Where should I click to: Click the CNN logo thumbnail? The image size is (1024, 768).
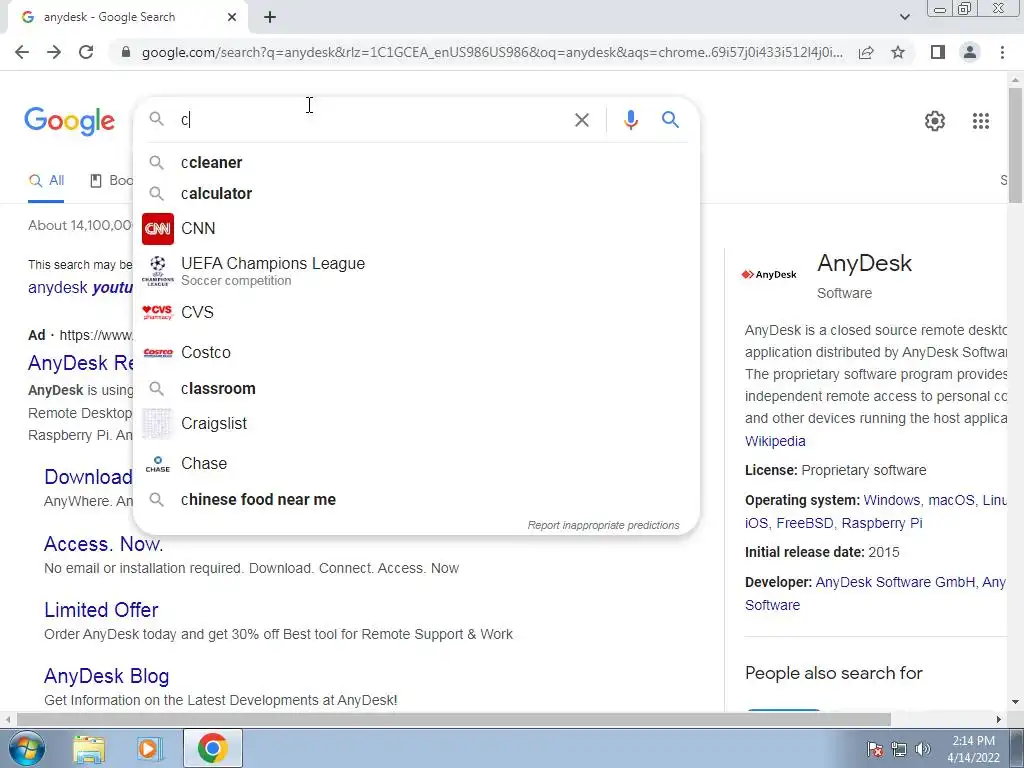tap(157, 229)
